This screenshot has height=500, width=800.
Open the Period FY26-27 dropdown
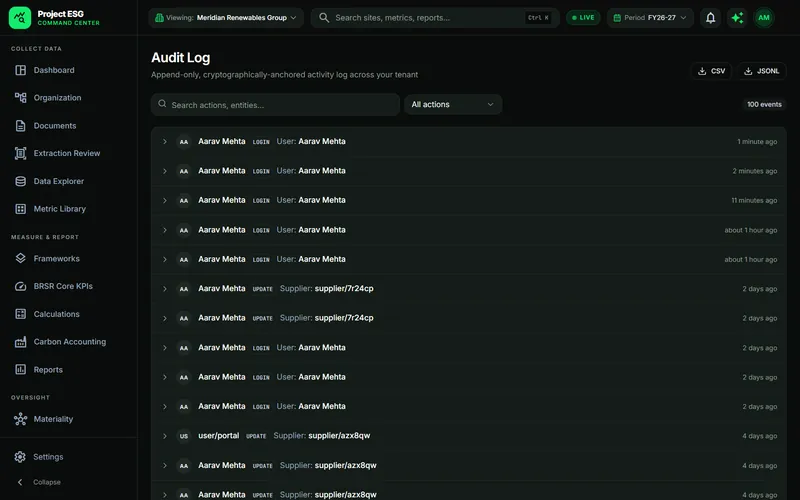click(x=649, y=18)
